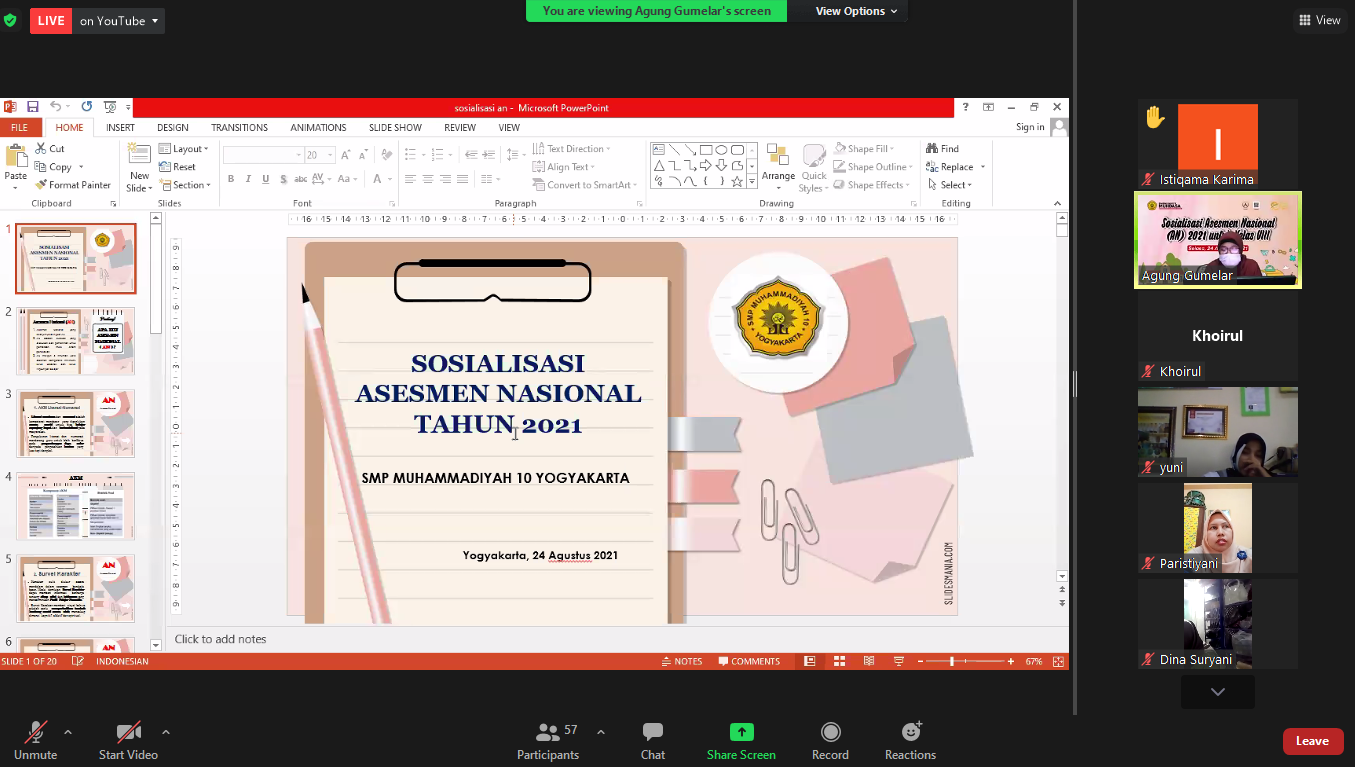This screenshot has width=1355, height=767.
Task: Expand more participants chevron below Dina Suryani
Action: (x=1218, y=692)
